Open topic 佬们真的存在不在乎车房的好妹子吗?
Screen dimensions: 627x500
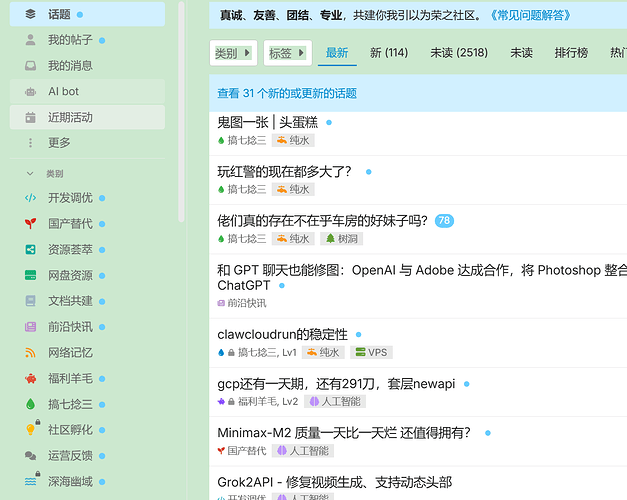[322, 220]
